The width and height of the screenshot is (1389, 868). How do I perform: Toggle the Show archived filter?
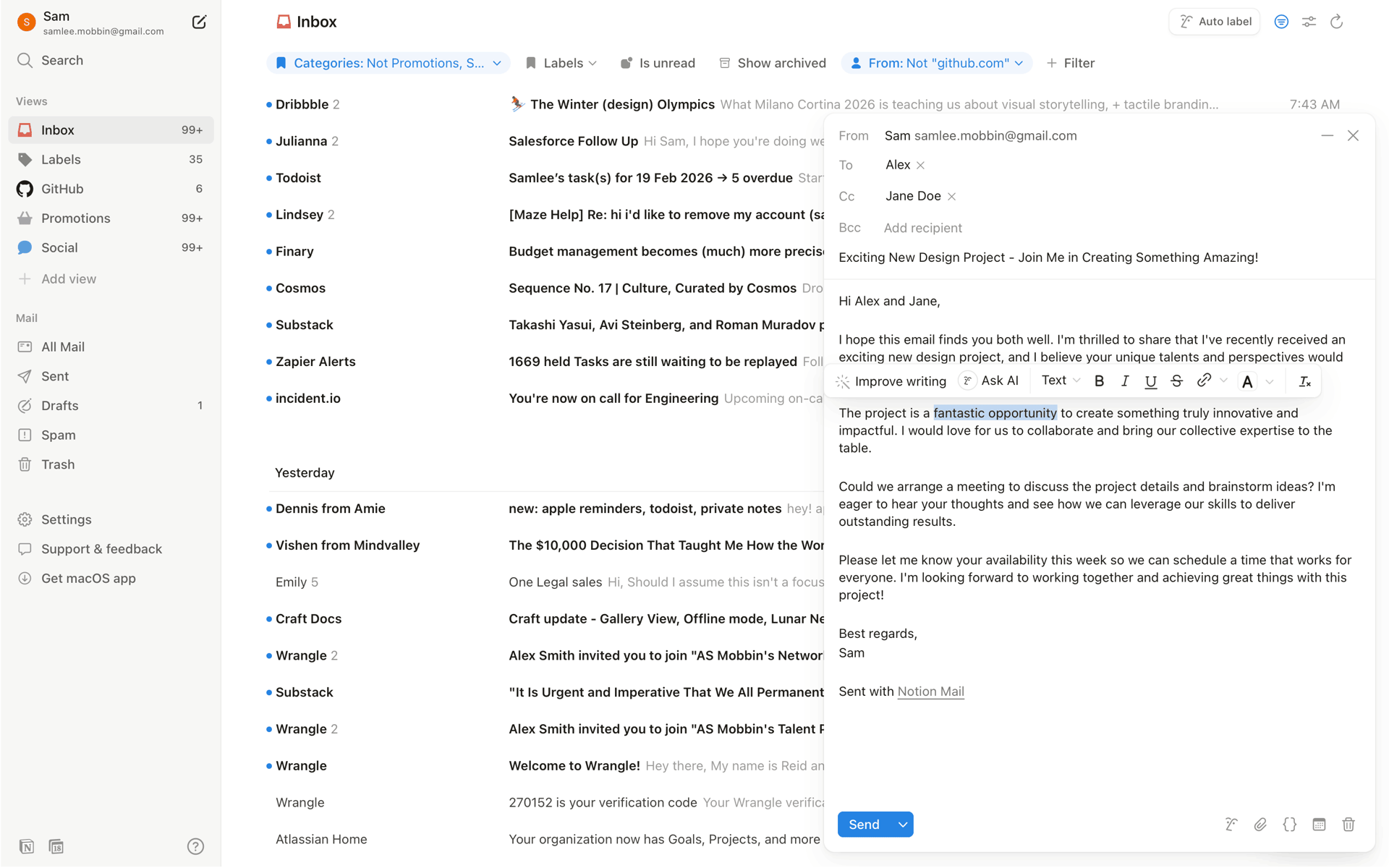click(772, 63)
